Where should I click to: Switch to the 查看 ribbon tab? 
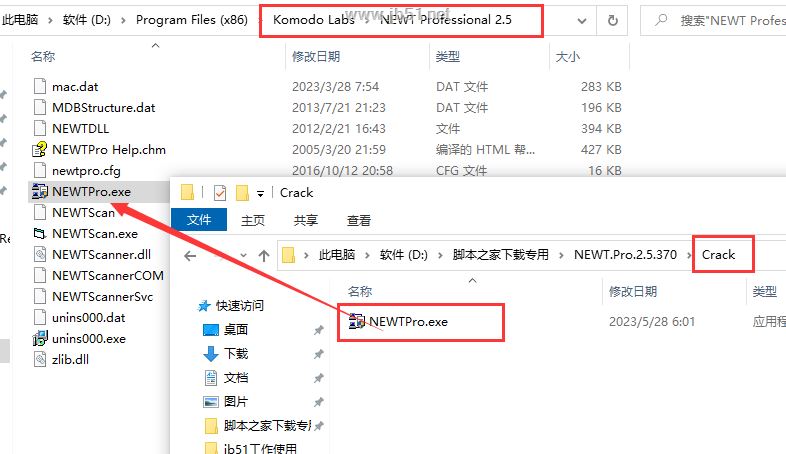(359, 220)
